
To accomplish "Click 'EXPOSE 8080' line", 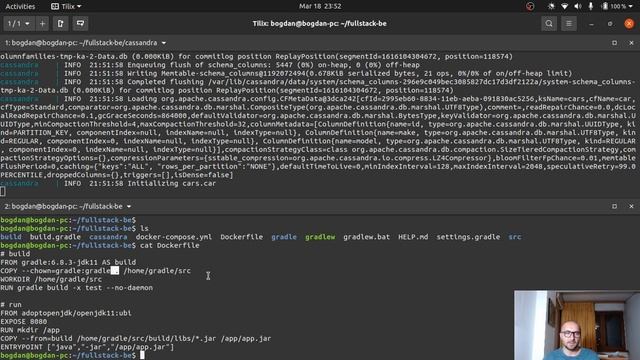I will pos(23,322).
